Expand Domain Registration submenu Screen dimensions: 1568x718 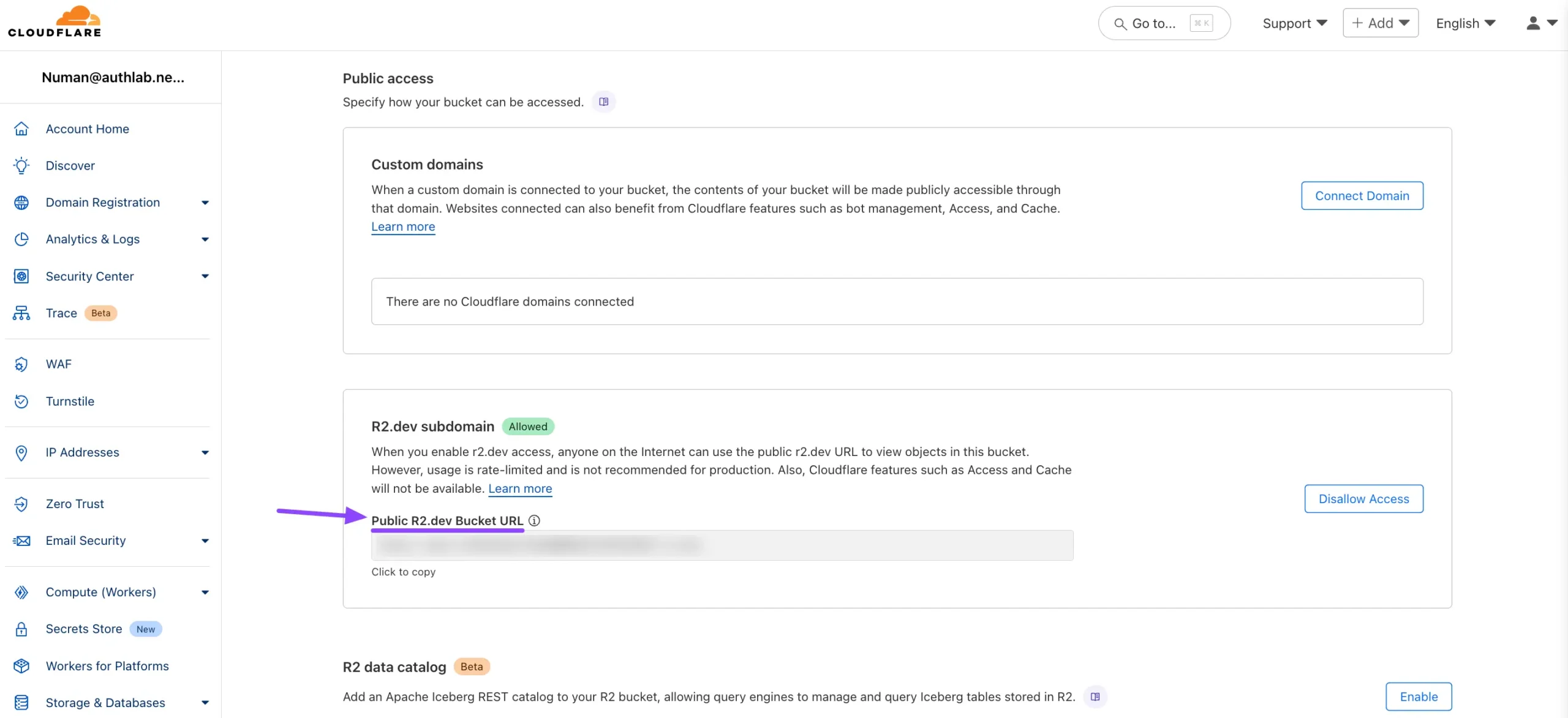tap(205, 203)
